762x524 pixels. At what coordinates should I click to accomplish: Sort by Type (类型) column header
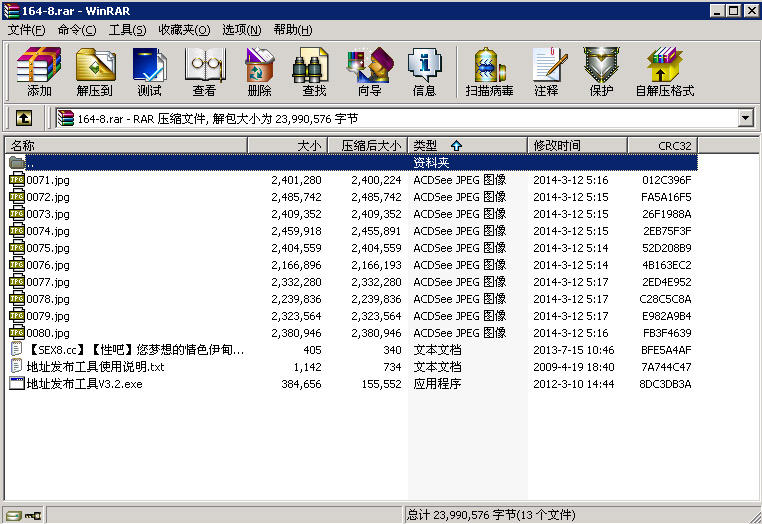[x=467, y=145]
